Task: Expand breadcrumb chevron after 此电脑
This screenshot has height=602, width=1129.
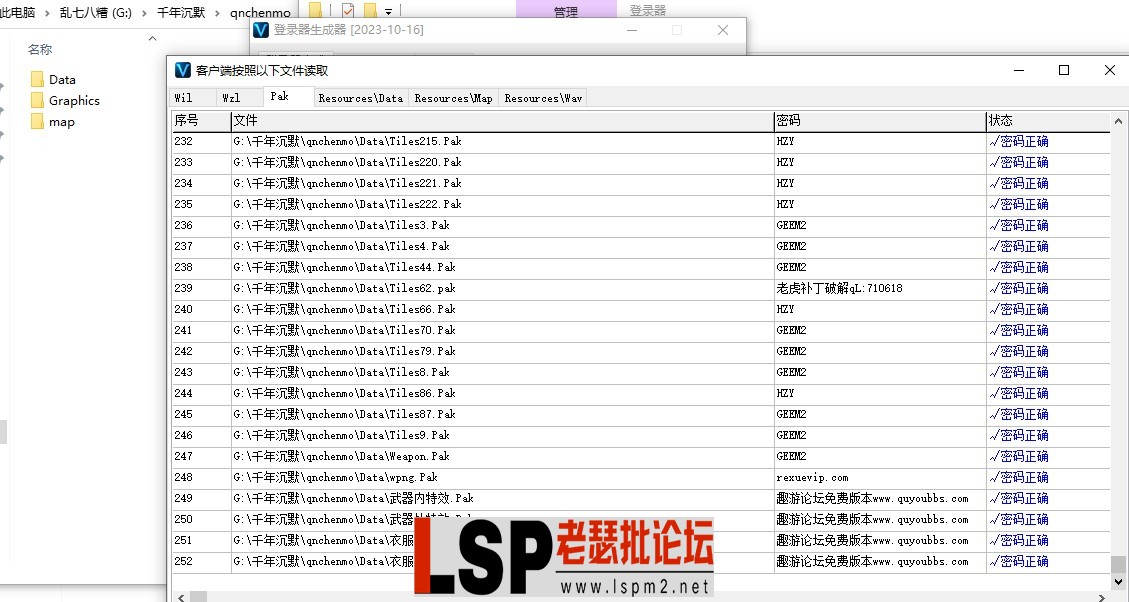Action: click(x=46, y=13)
